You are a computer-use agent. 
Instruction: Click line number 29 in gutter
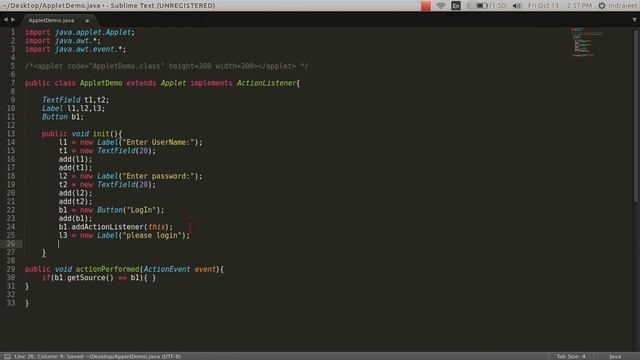[11, 269]
